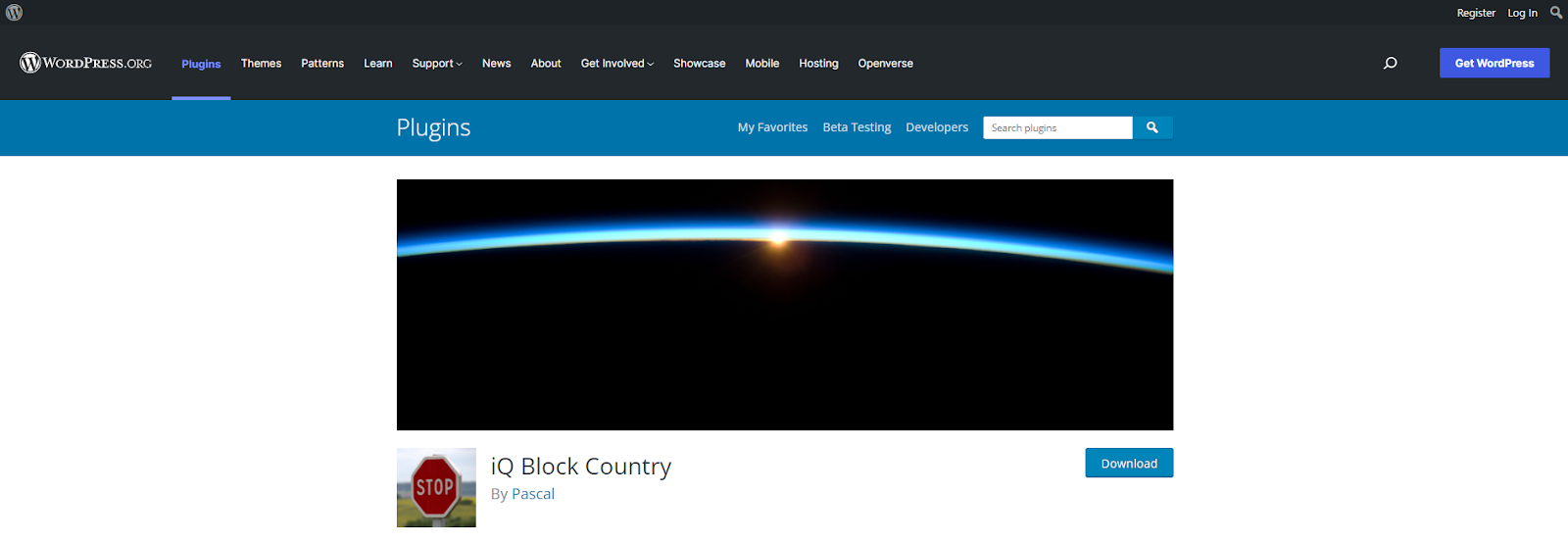
Task: Focus the Search plugins input field
Action: pyautogui.click(x=1057, y=127)
